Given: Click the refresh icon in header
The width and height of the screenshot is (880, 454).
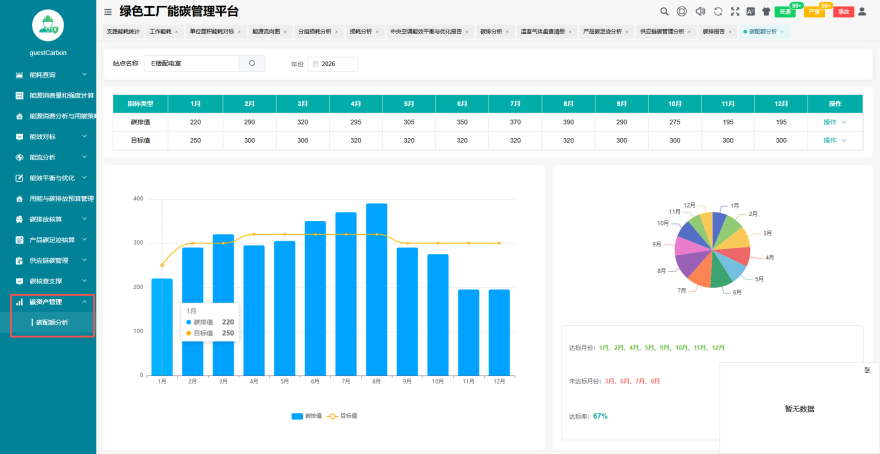Looking at the screenshot, I should (718, 11).
